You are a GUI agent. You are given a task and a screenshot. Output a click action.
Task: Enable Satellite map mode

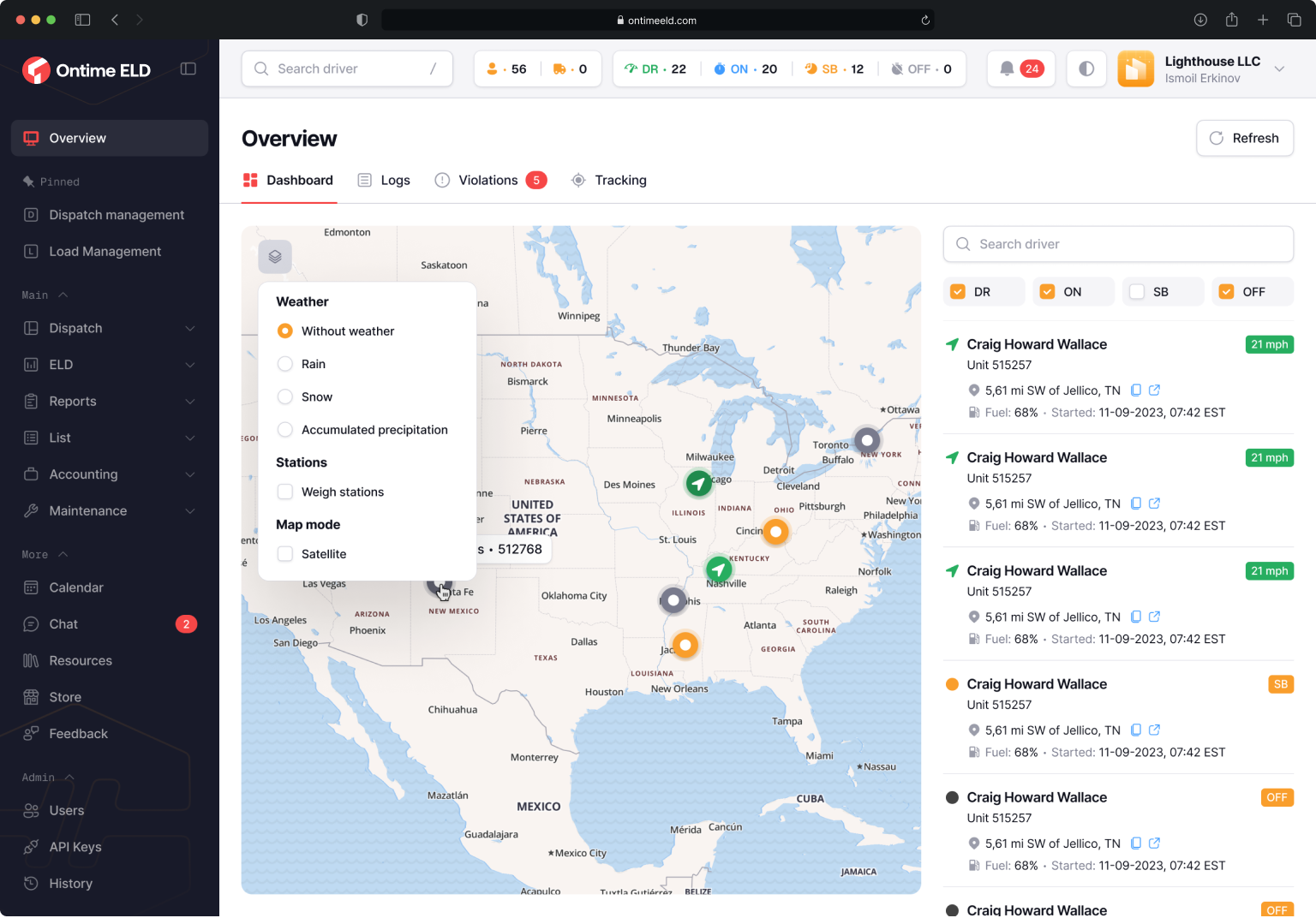pyautogui.click(x=285, y=554)
